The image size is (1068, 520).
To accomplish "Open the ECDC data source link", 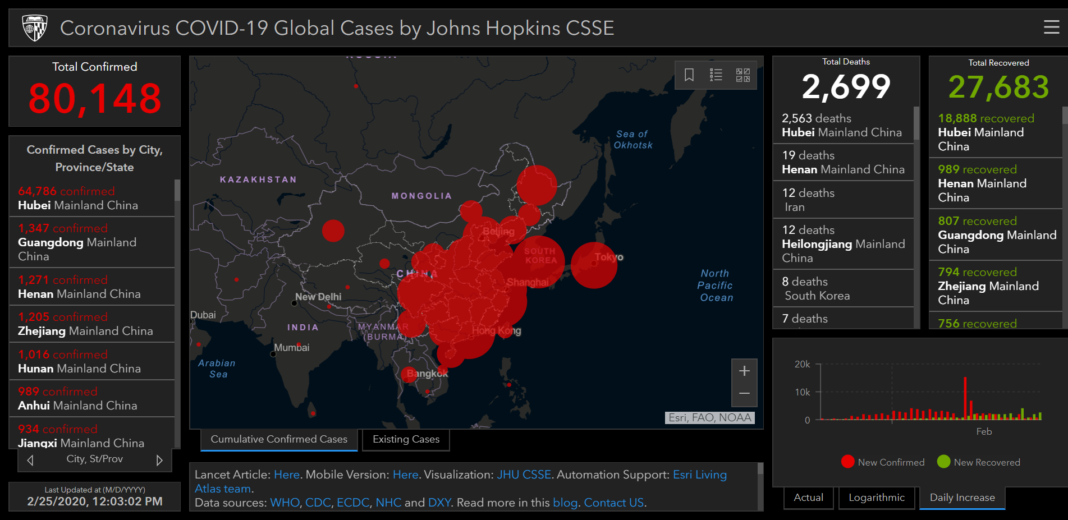I will click(353, 503).
